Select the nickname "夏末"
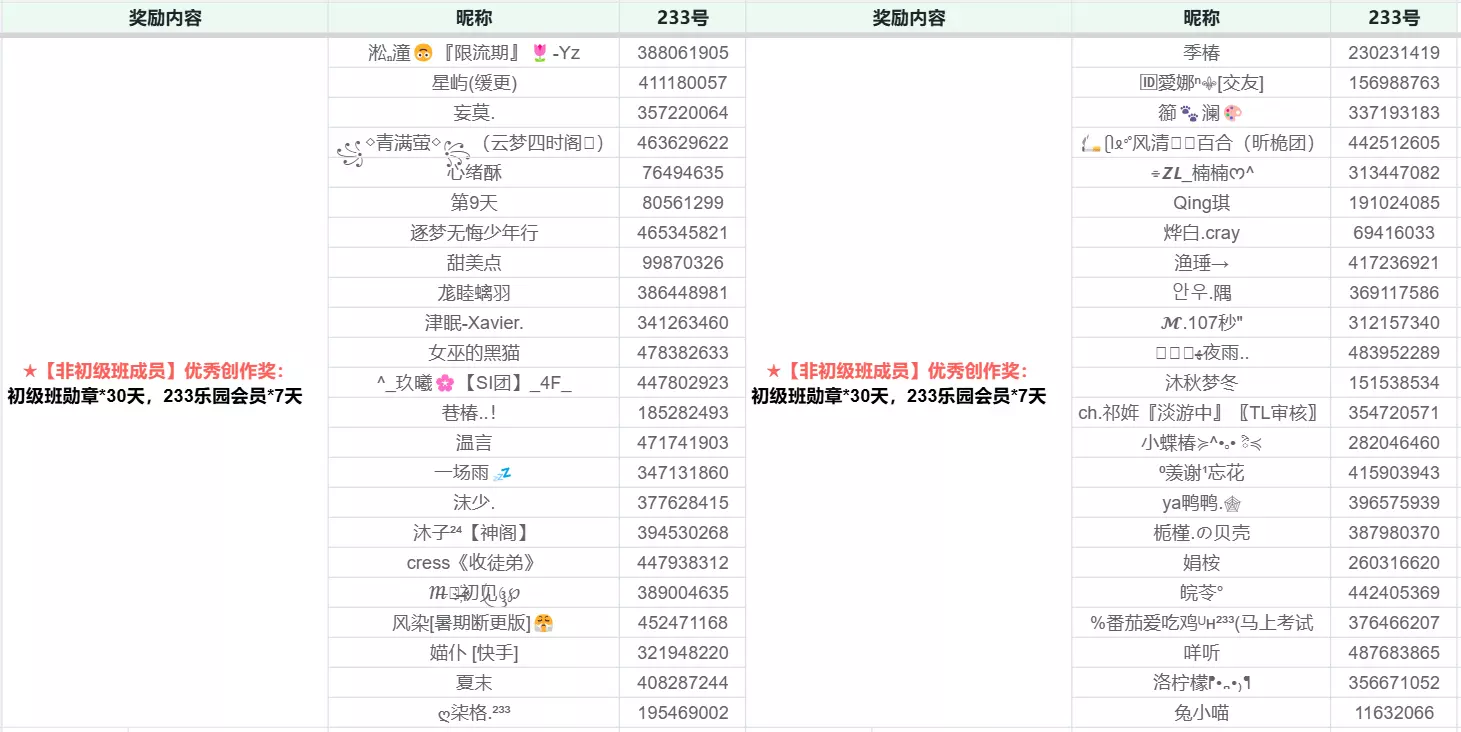 coord(474,683)
